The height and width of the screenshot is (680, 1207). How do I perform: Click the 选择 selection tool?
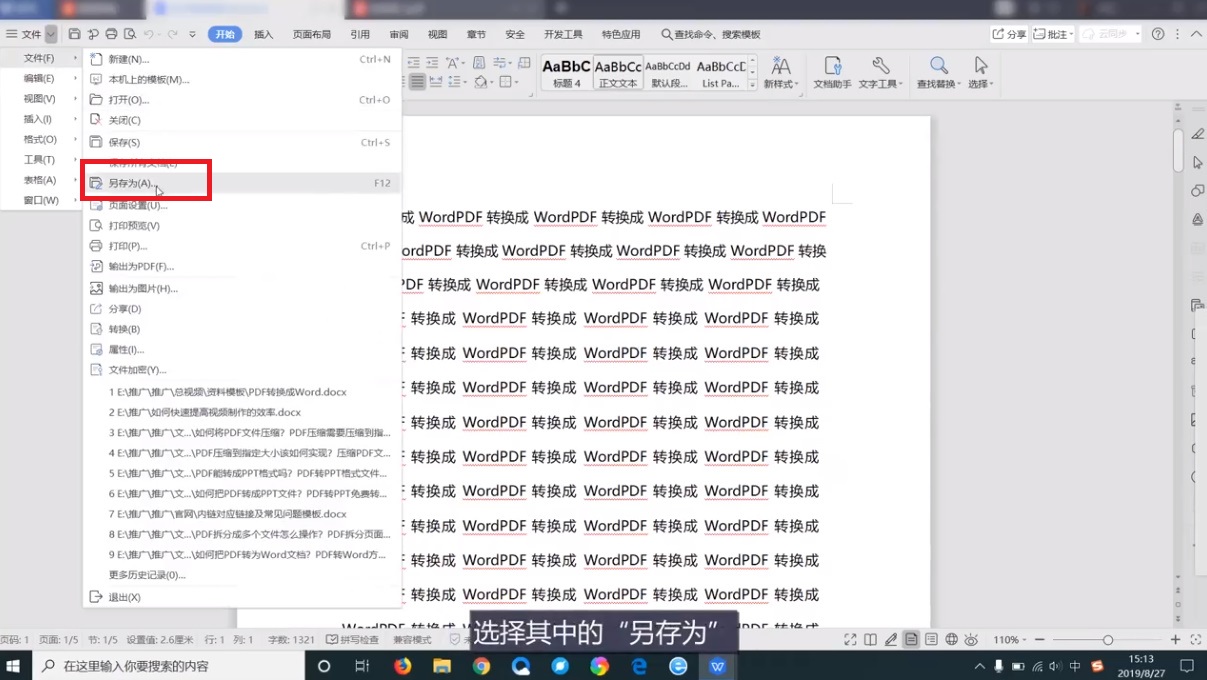[x=981, y=73]
